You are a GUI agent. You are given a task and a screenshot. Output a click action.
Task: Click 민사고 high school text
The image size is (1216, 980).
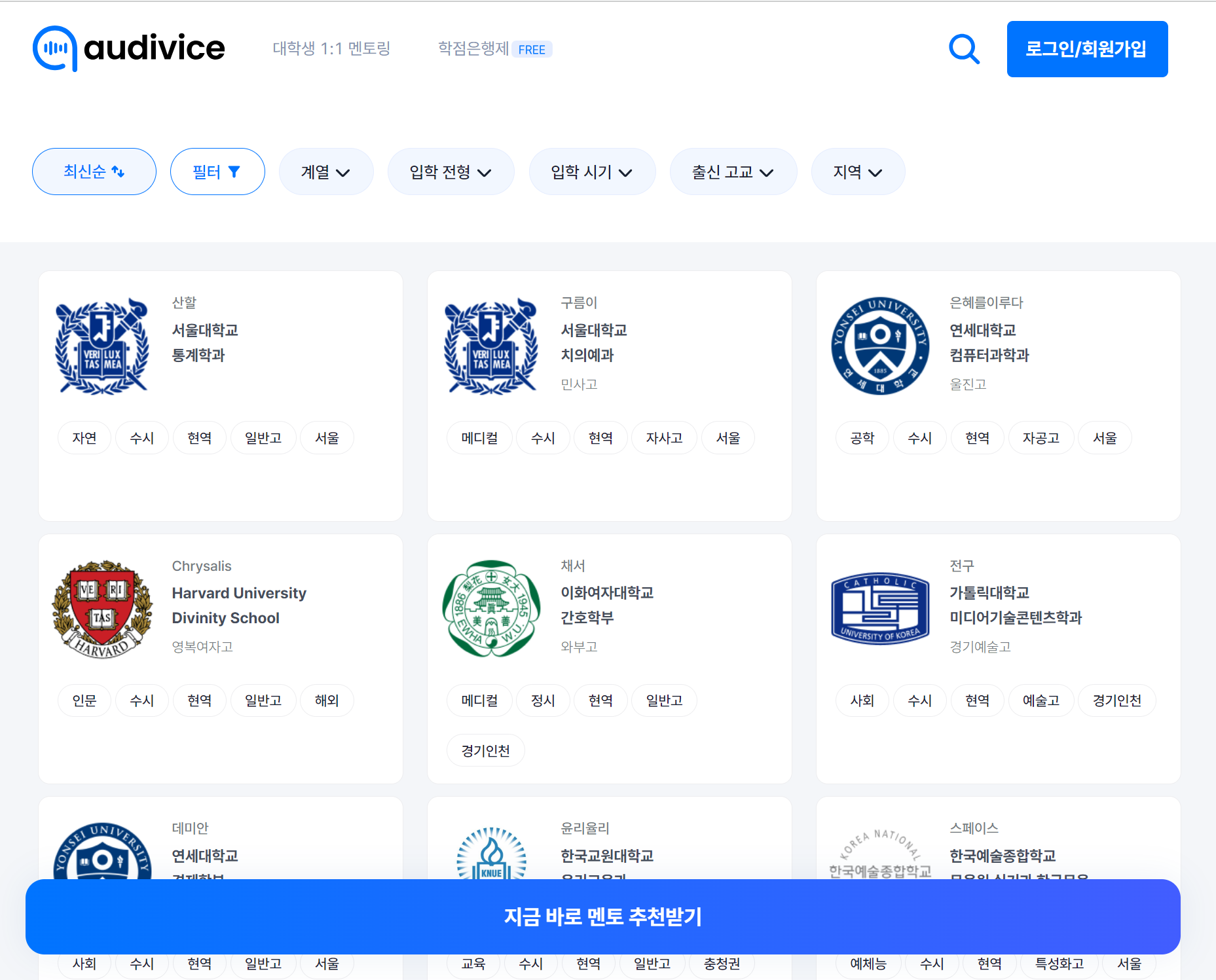coord(579,384)
